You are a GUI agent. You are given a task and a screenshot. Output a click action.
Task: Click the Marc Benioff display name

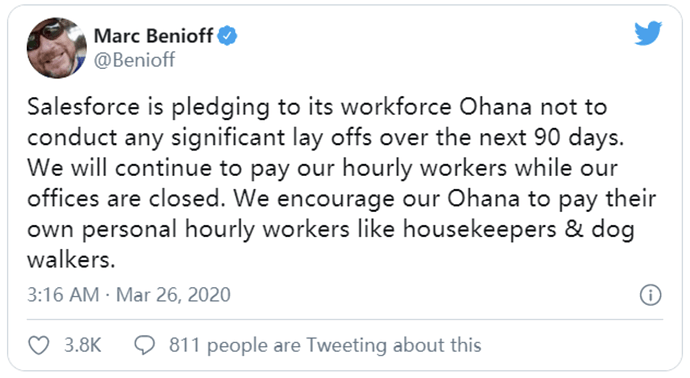[154, 36]
